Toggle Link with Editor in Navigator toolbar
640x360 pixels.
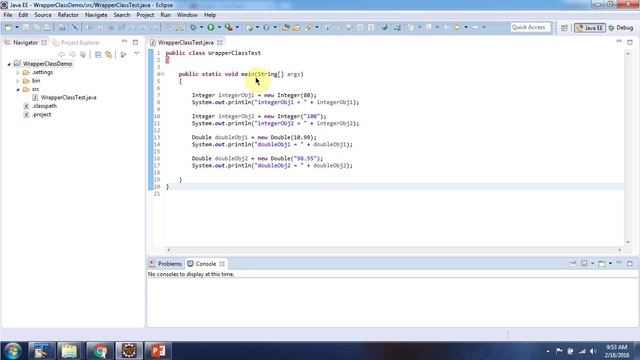tap(109, 54)
